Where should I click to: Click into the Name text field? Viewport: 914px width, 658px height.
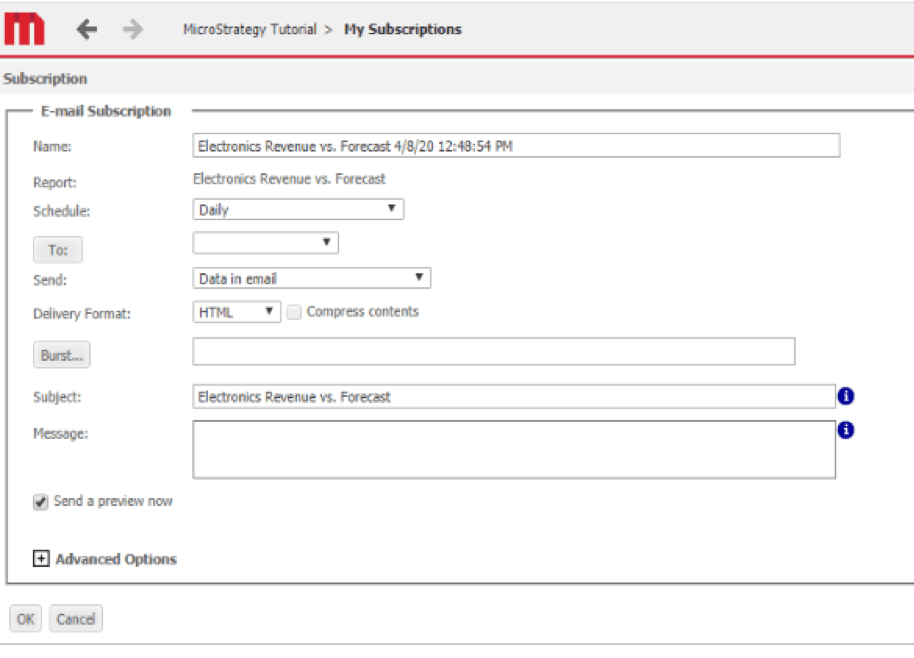click(515, 146)
